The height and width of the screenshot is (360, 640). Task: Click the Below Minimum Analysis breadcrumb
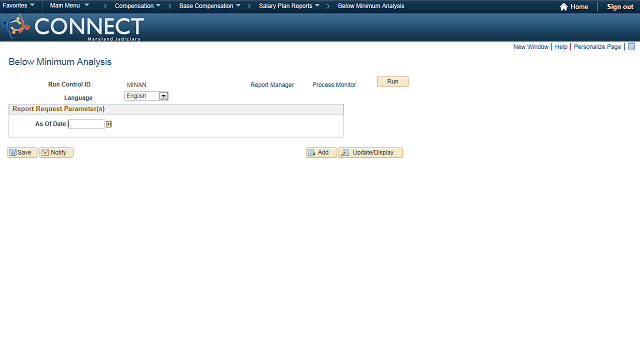(x=371, y=6)
